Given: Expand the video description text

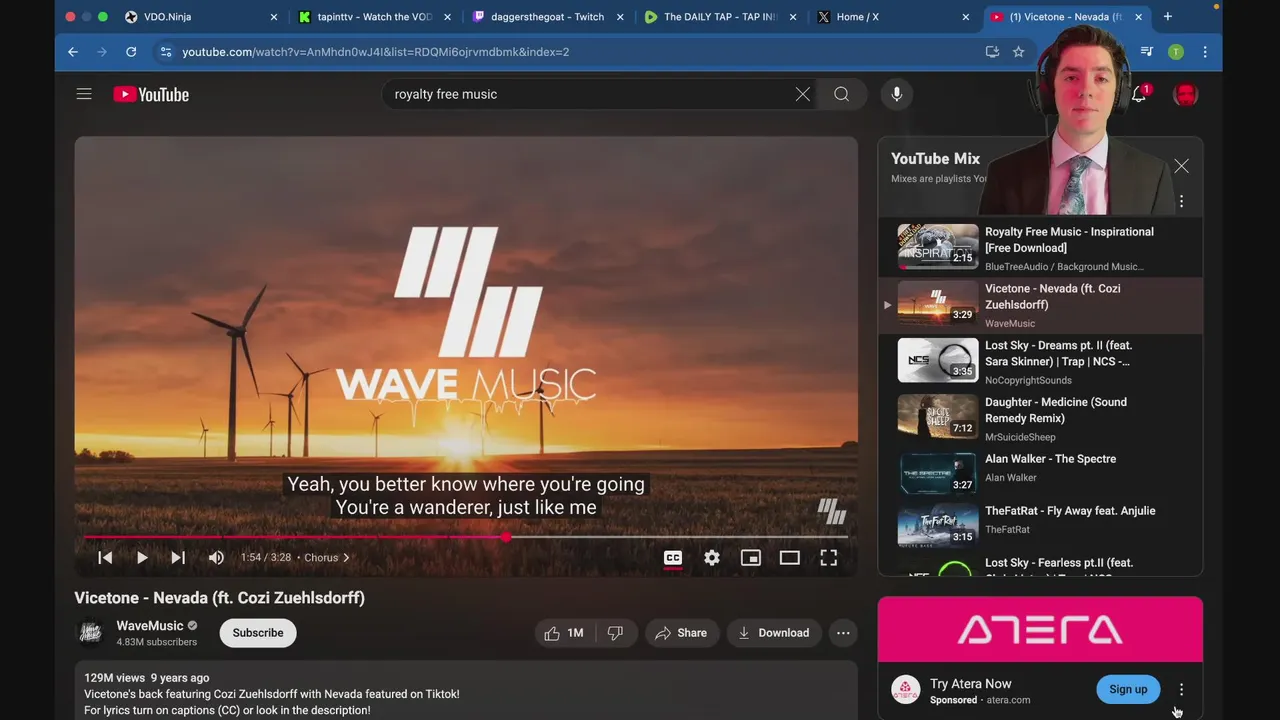Looking at the screenshot, I should pyautogui.click(x=466, y=693).
